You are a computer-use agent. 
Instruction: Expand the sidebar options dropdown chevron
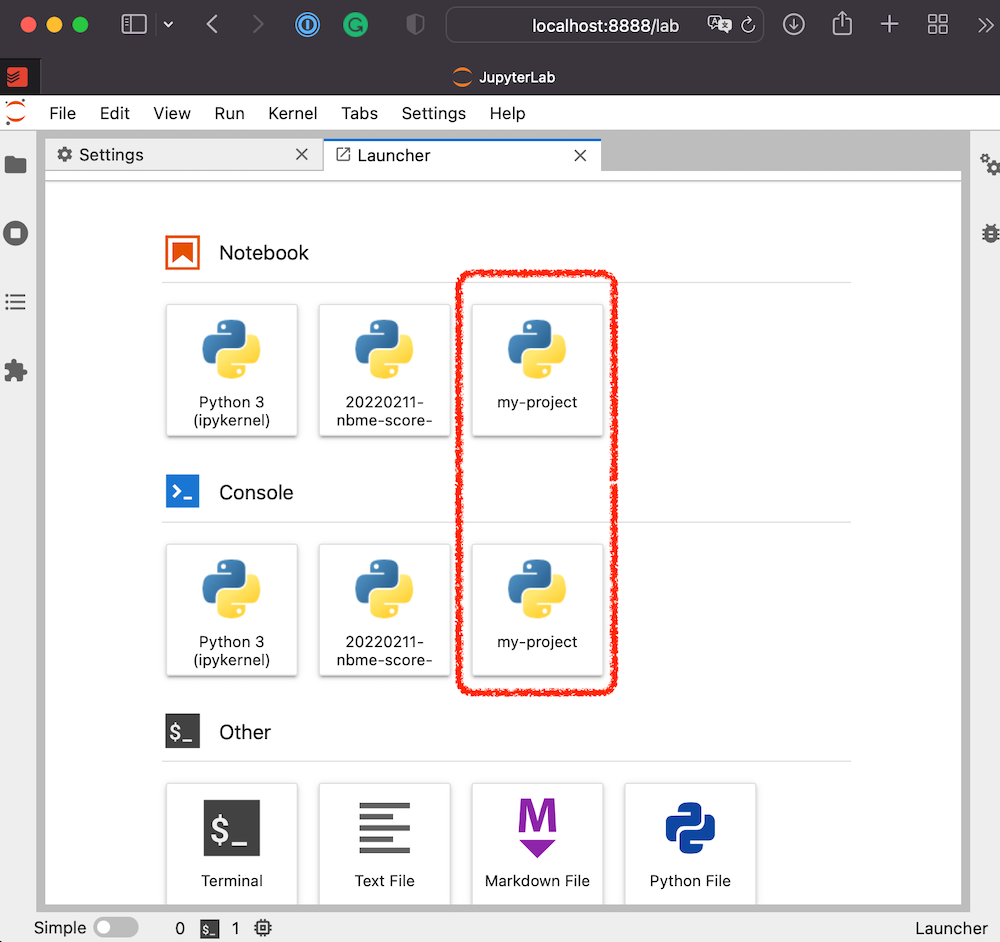click(168, 25)
